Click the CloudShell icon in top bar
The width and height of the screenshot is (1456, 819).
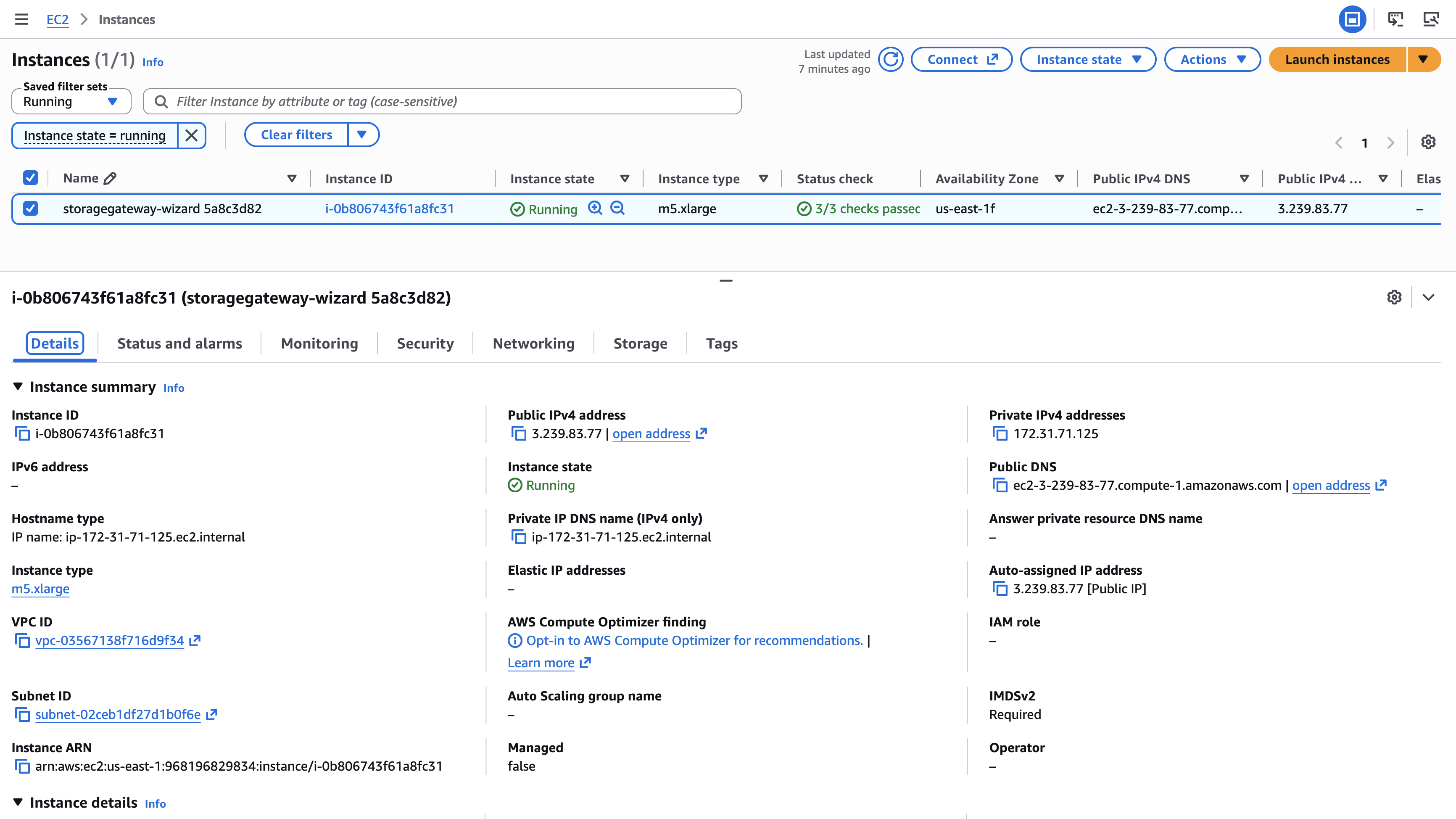coord(1352,19)
